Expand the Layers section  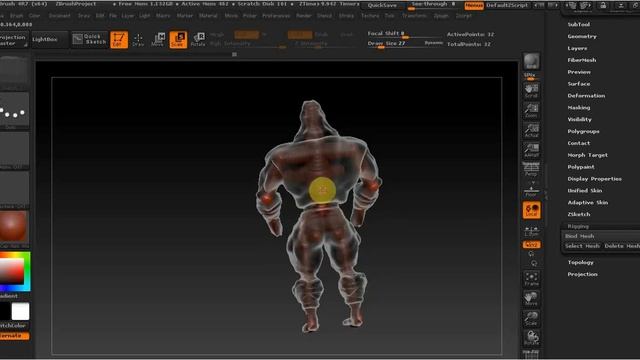[x=577, y=48]
